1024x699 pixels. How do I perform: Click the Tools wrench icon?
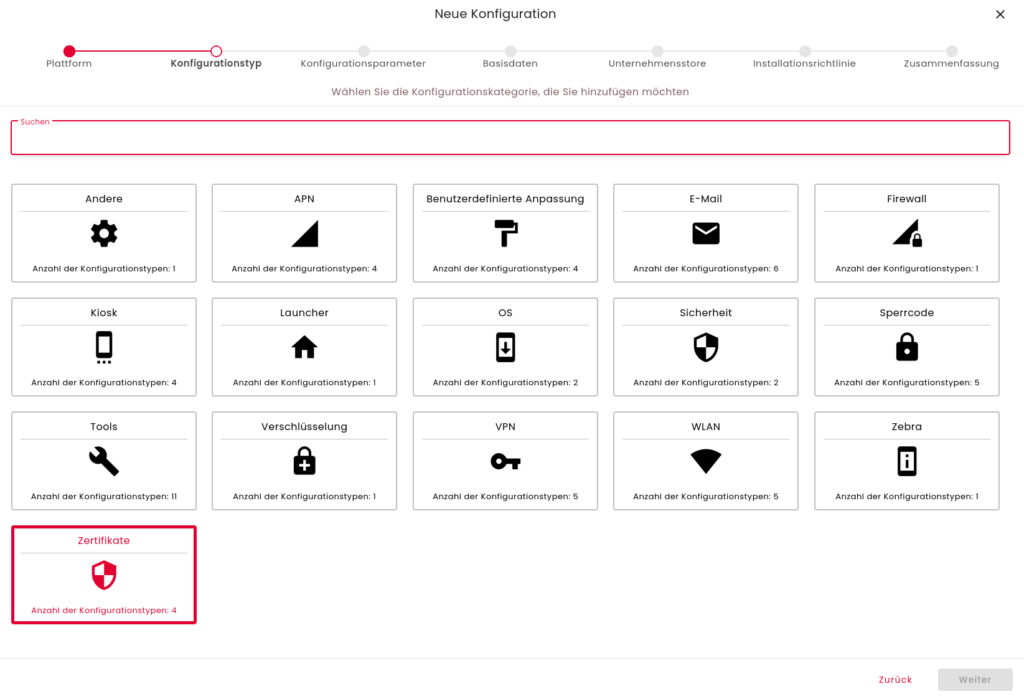tap(103, 461)
